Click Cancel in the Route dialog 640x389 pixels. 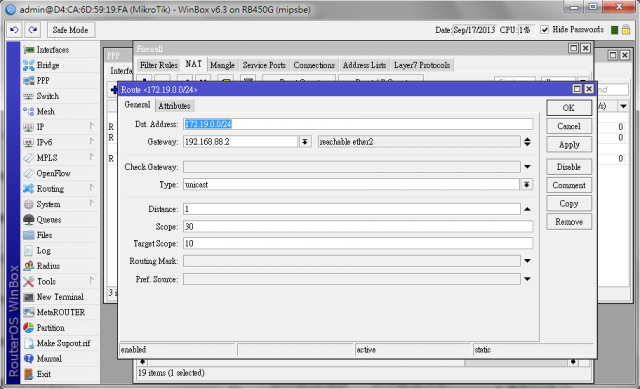pos(569,127)
